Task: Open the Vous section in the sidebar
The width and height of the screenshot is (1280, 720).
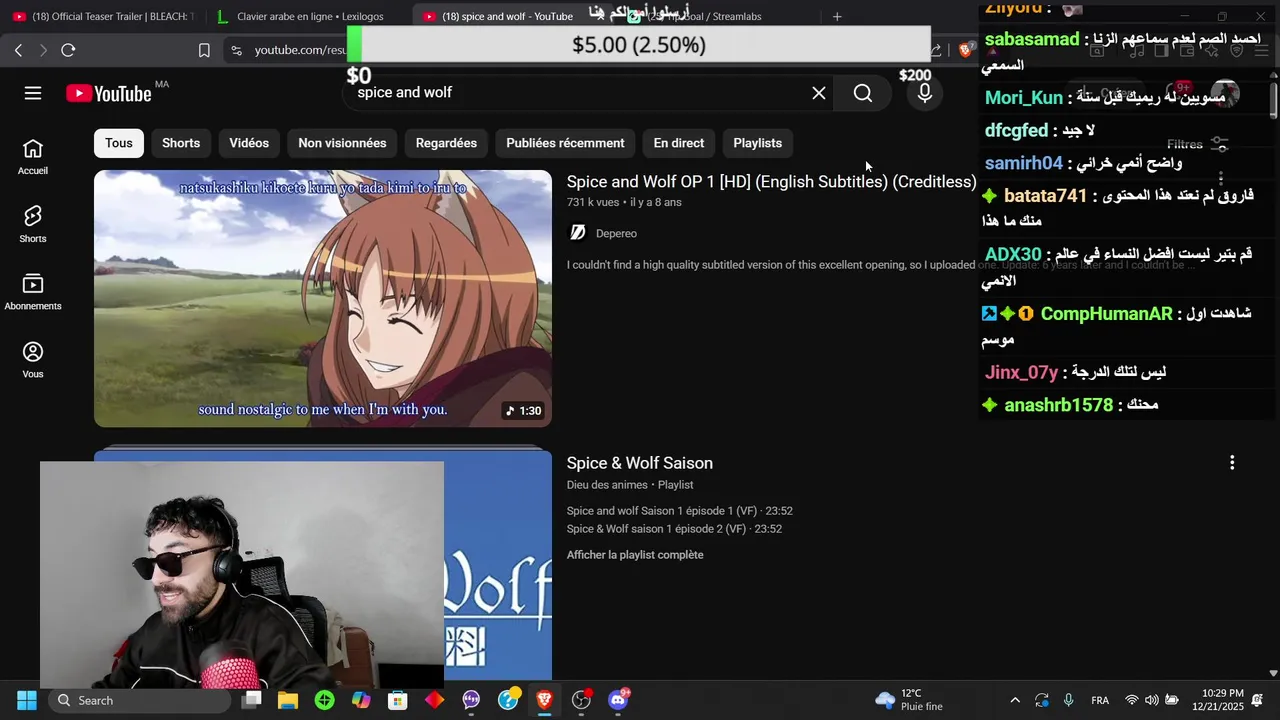Action: point(33,360)
